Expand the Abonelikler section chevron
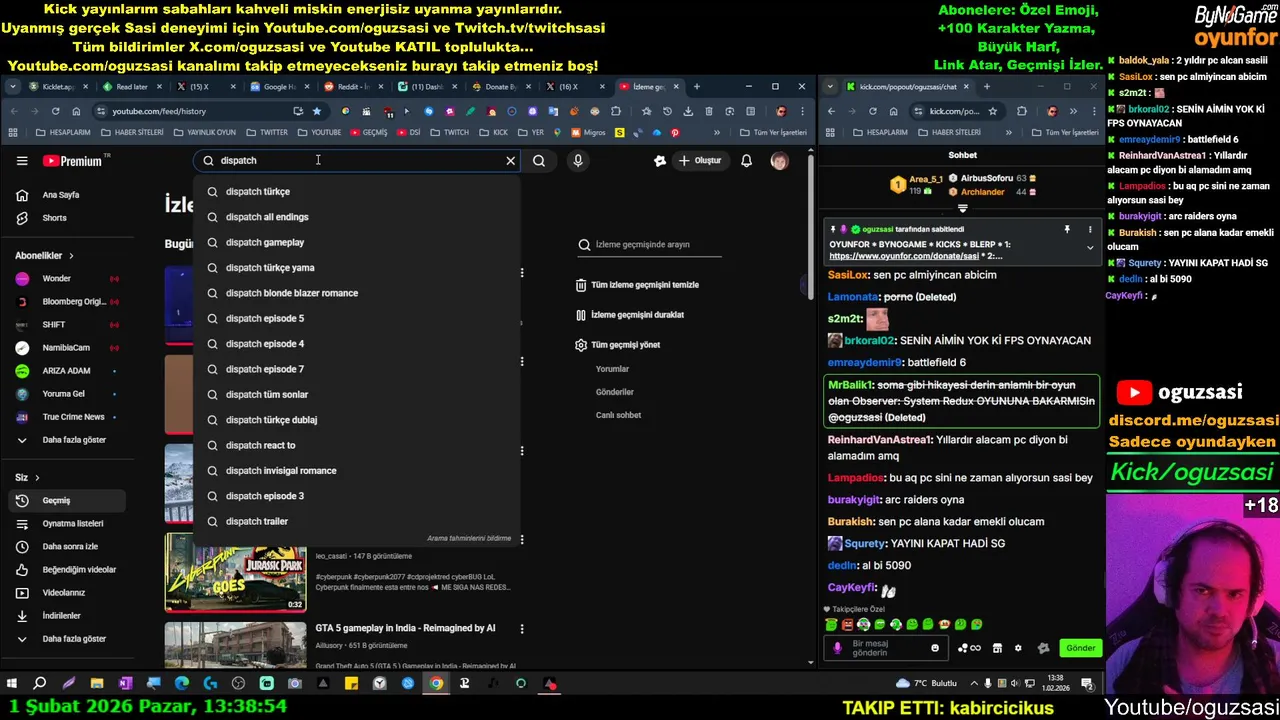Screen dimensions: 1280x720 coord(71,256)
